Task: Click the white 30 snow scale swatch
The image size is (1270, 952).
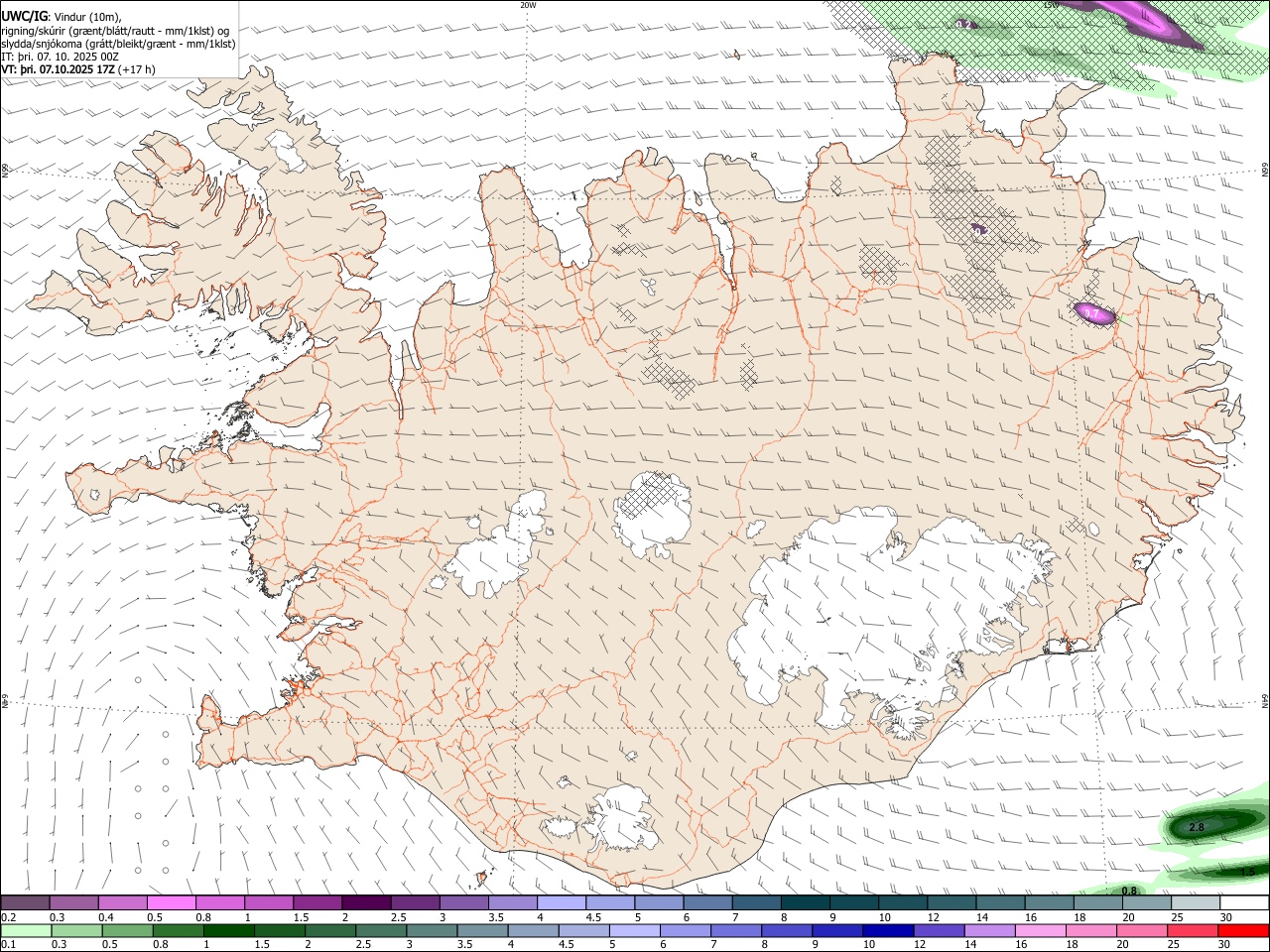Action: 1244,903
